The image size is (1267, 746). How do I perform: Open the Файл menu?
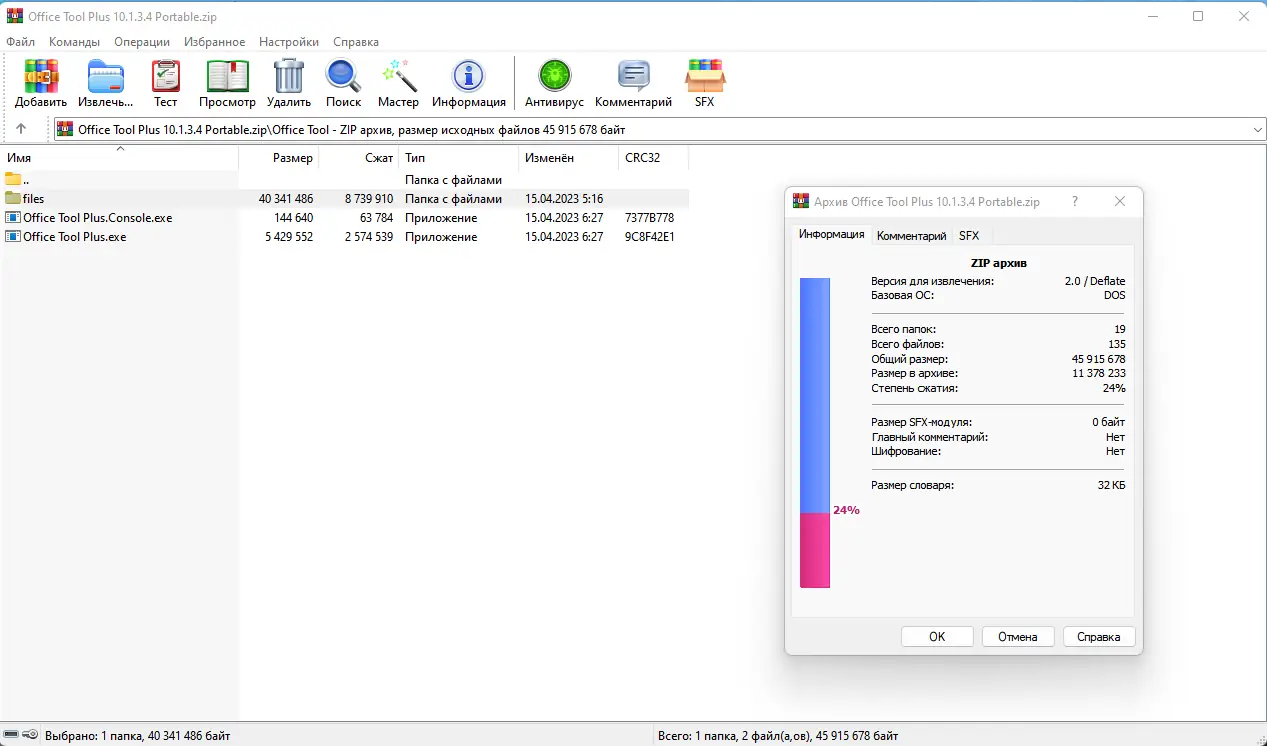tap(19, 42)
